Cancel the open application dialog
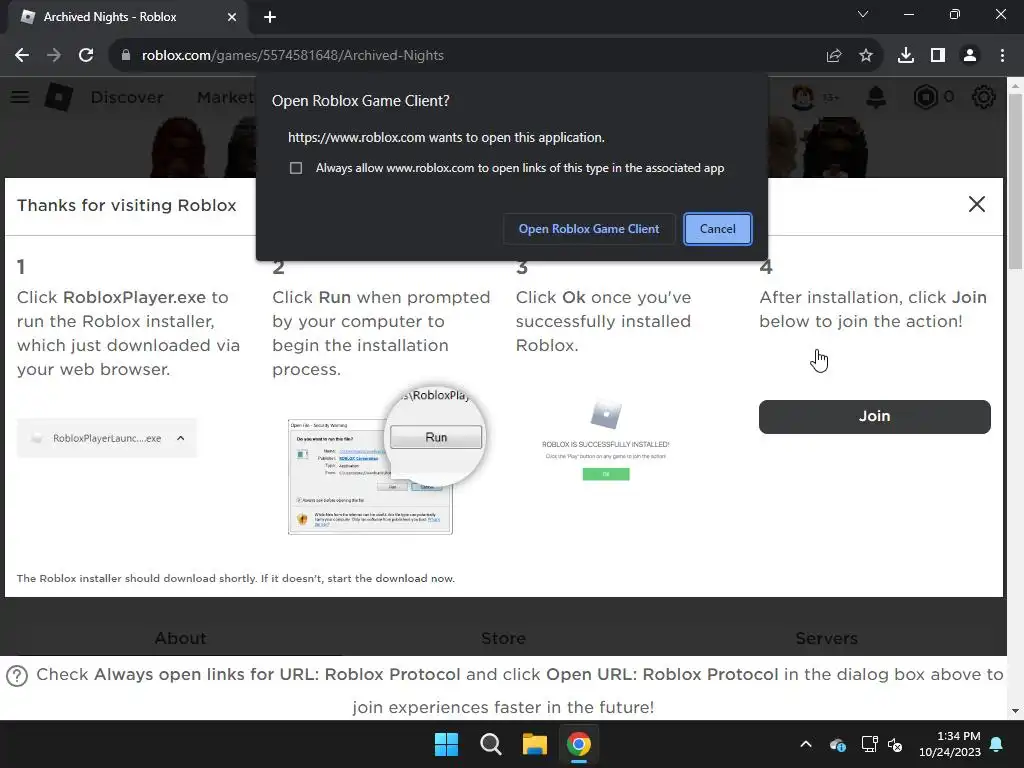Screen dimensions: 1024x768 (718, 229)
